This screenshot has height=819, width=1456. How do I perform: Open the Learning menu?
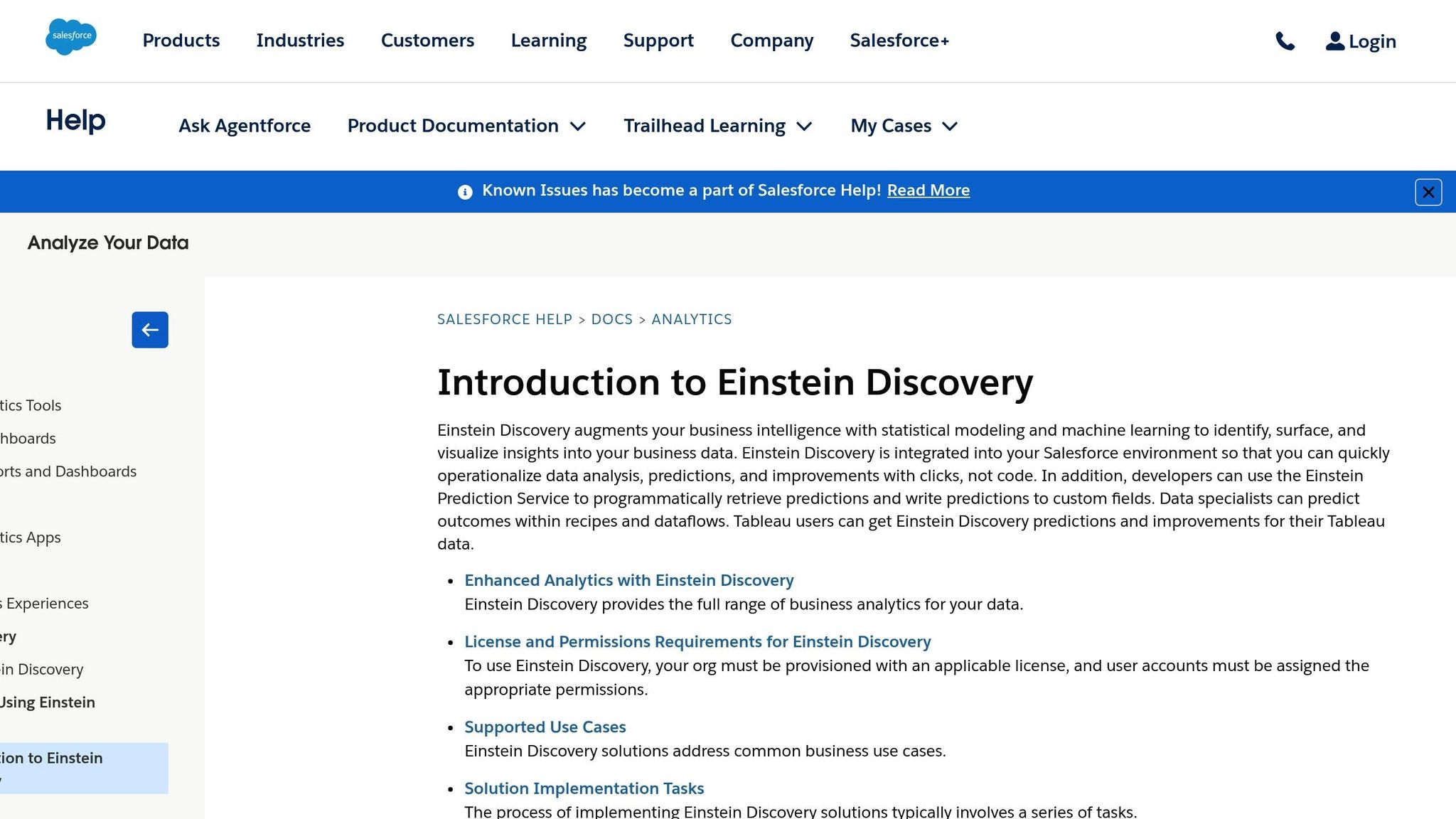click(549, 41)
